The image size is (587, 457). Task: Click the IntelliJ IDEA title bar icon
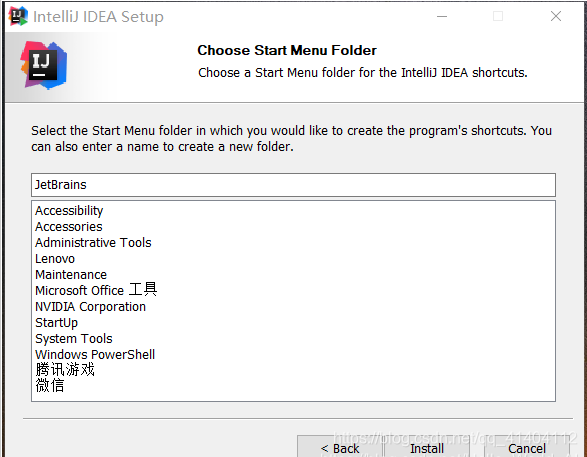18,16
